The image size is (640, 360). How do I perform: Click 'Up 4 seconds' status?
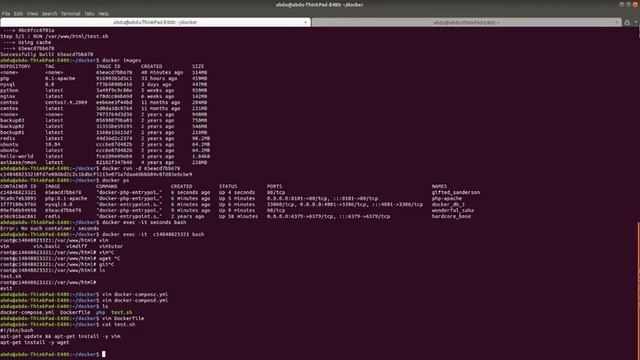pos(237,192)
